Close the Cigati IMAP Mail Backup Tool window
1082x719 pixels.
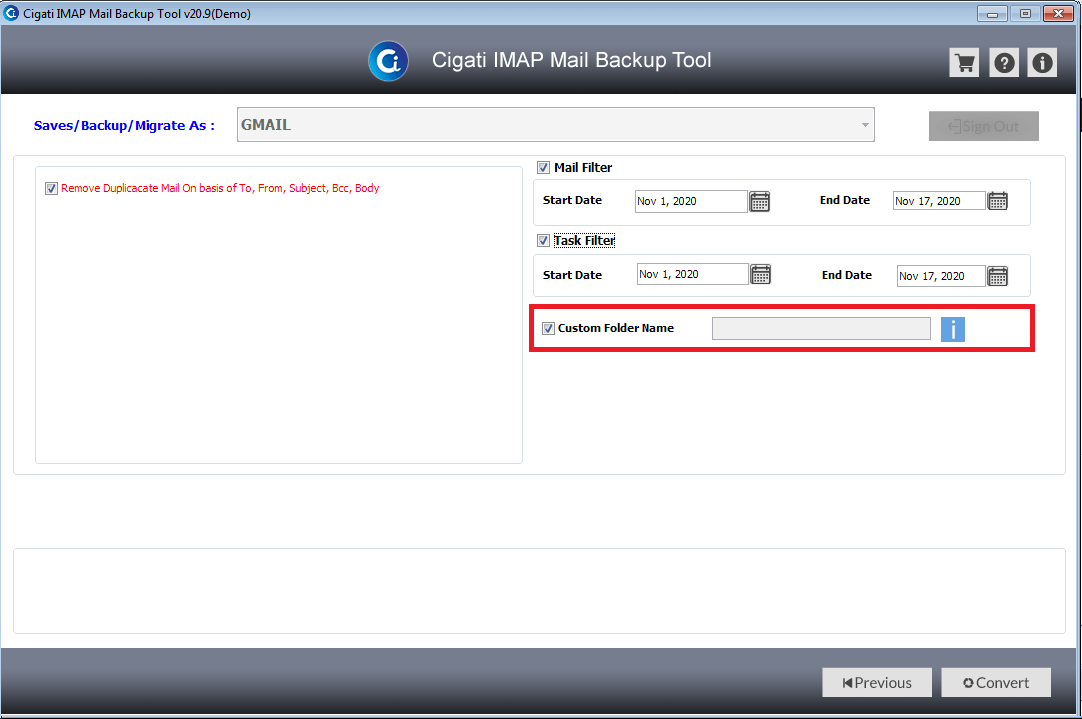tap(1058, 13)
